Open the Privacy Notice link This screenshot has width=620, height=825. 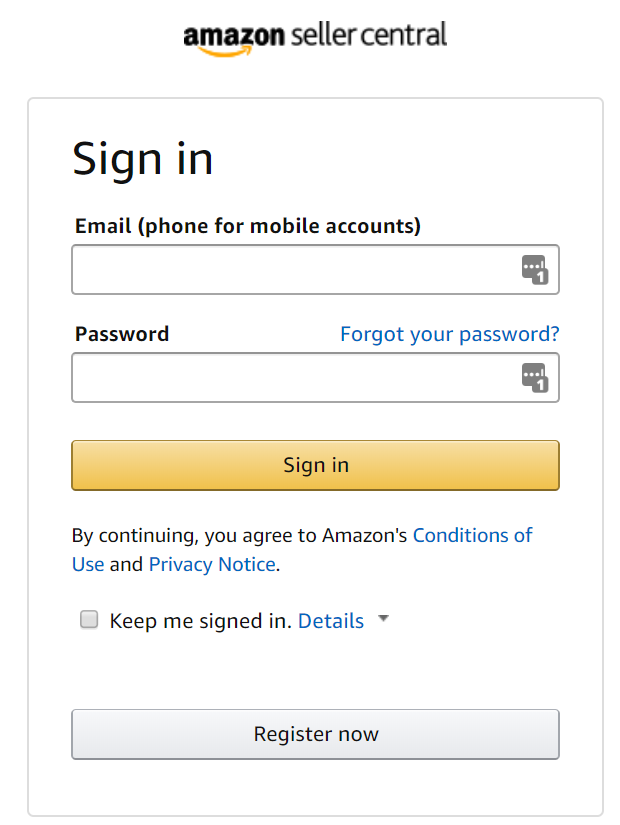[212, 564]
